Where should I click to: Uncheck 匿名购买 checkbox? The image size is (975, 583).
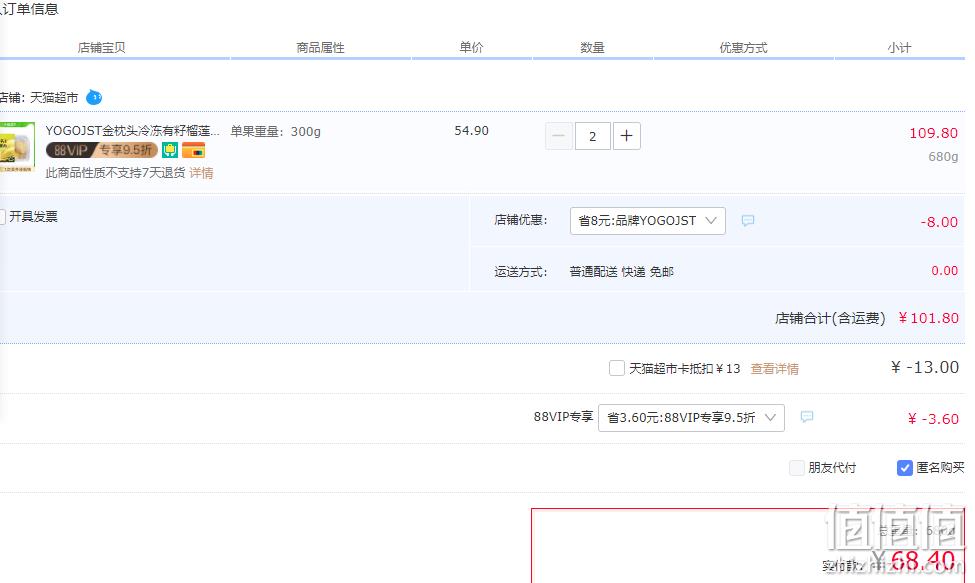905,467
